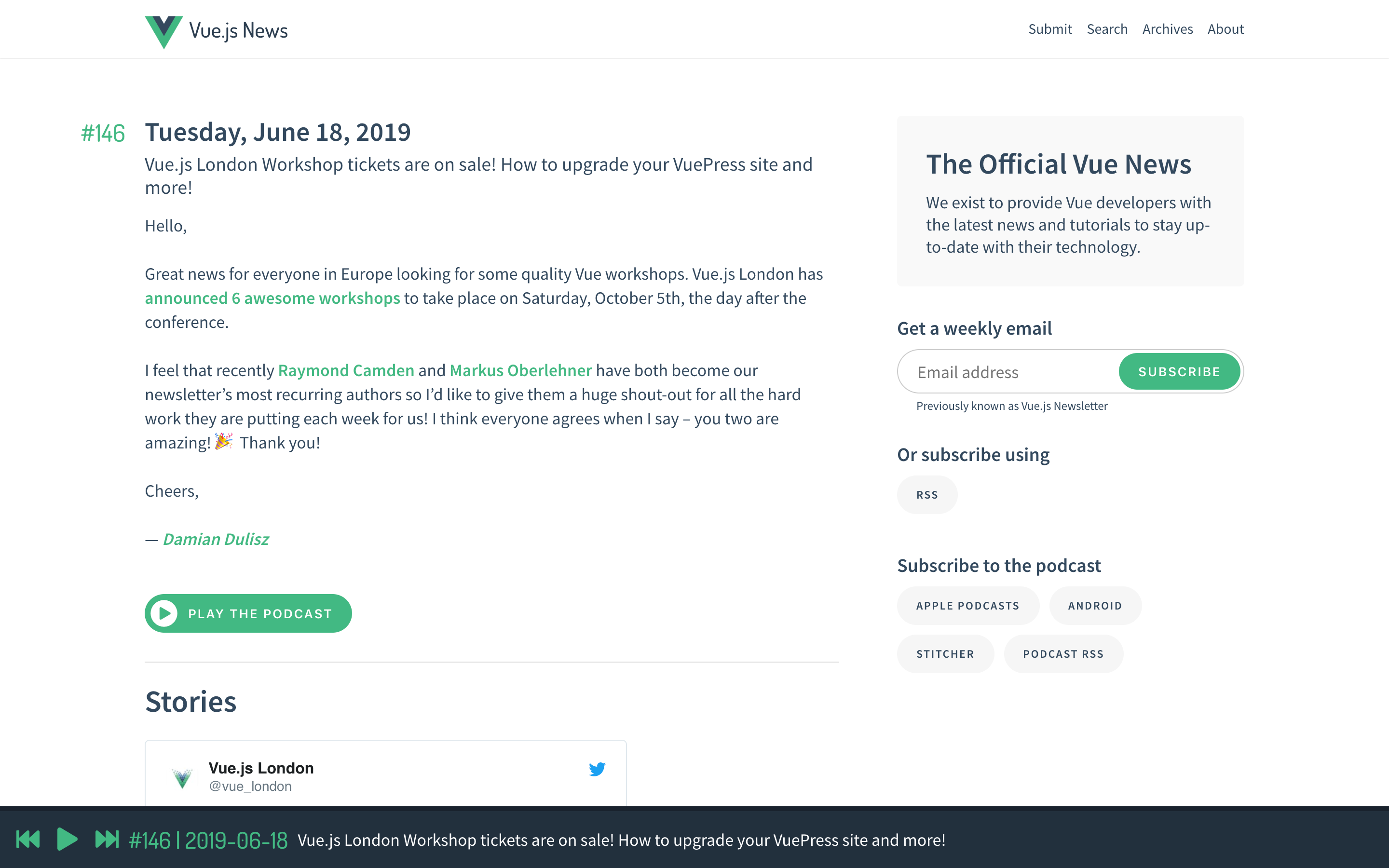
Task: Open the Search page
Action: coord(1106,29)
